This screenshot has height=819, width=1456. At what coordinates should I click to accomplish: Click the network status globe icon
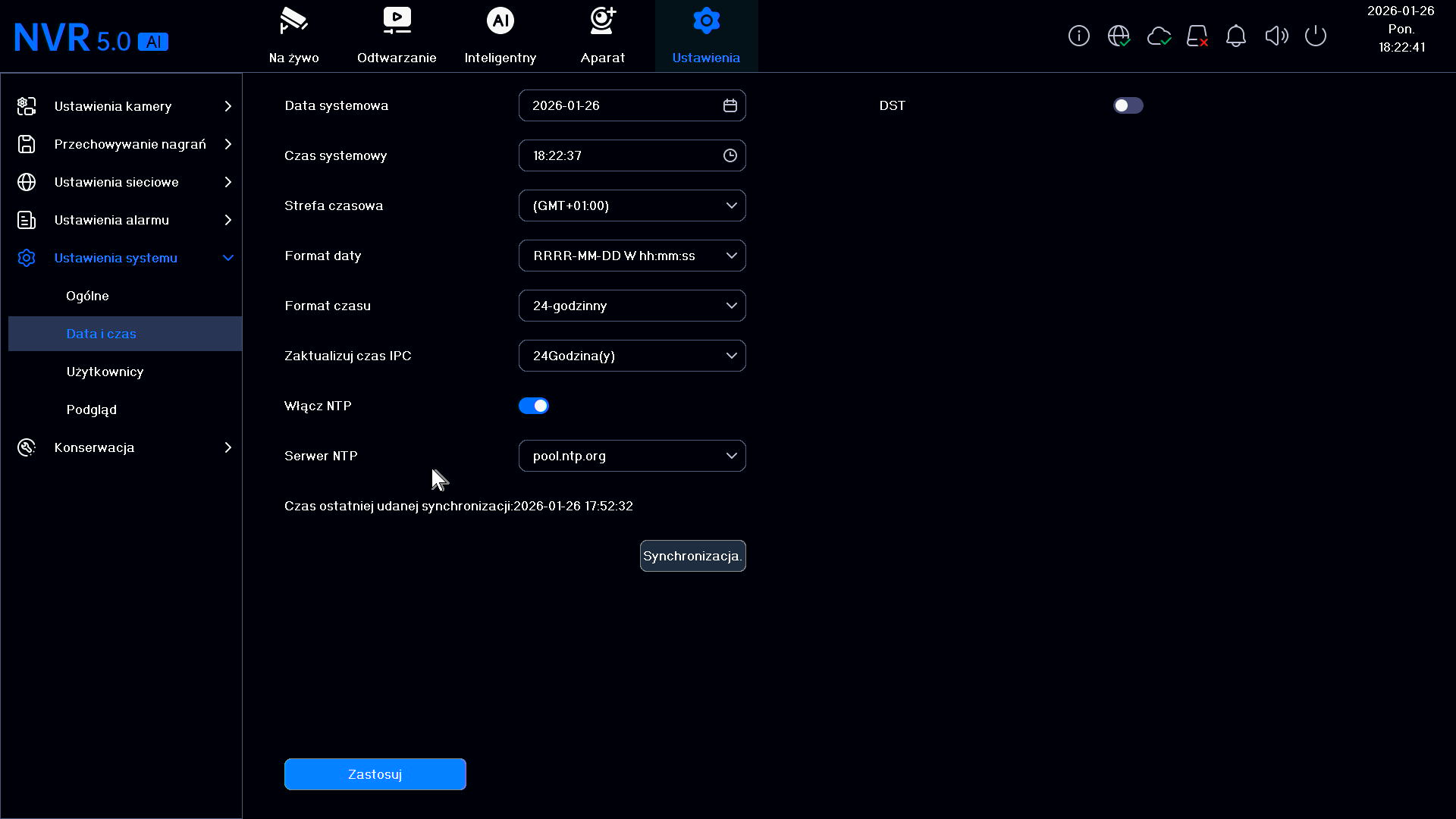[x=1119, y=36]
